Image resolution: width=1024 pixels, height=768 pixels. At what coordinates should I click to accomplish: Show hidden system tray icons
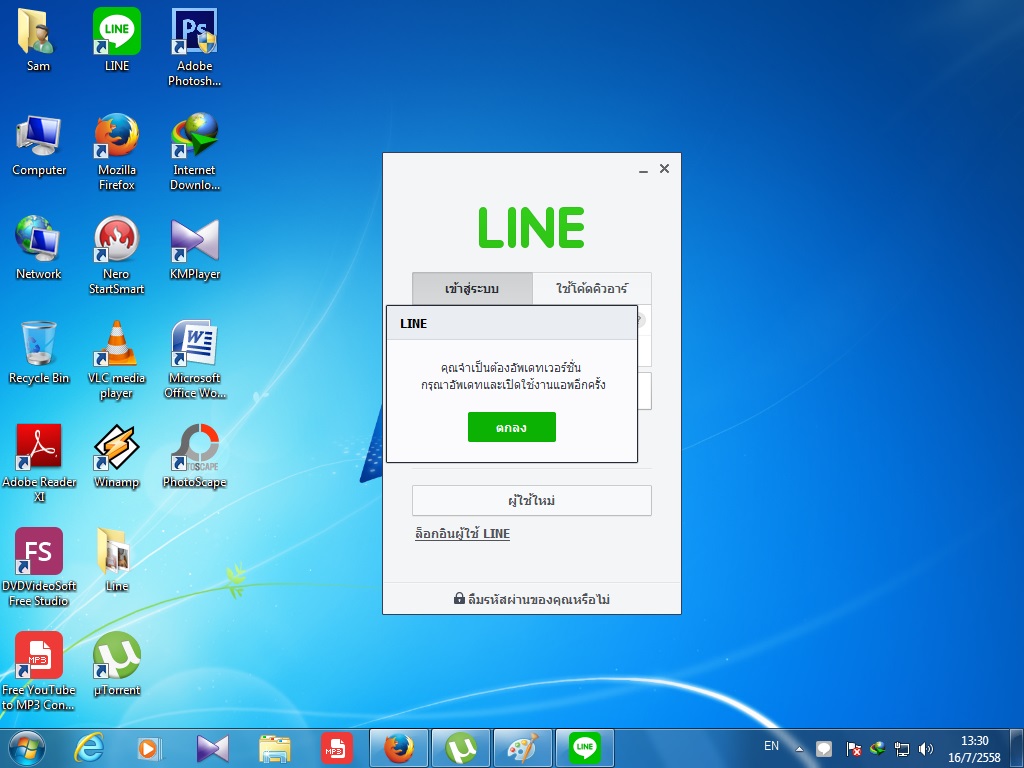799,749
